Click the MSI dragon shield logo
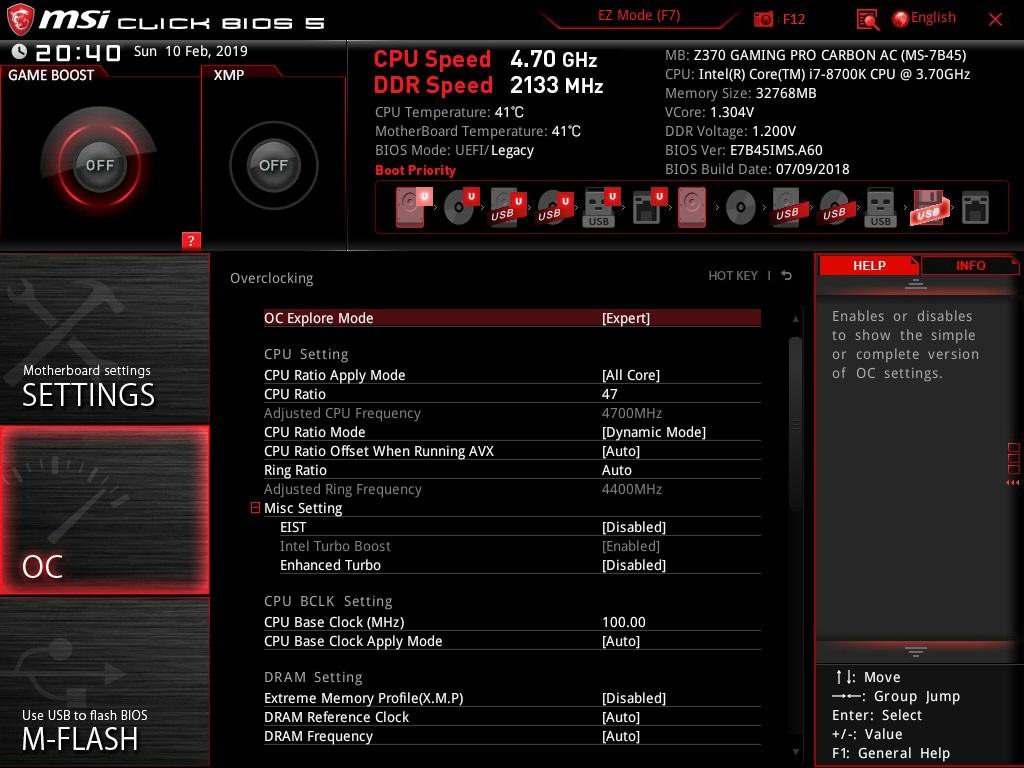The width and height of the screenshot is (1024, 768). (x=20, y=20)
